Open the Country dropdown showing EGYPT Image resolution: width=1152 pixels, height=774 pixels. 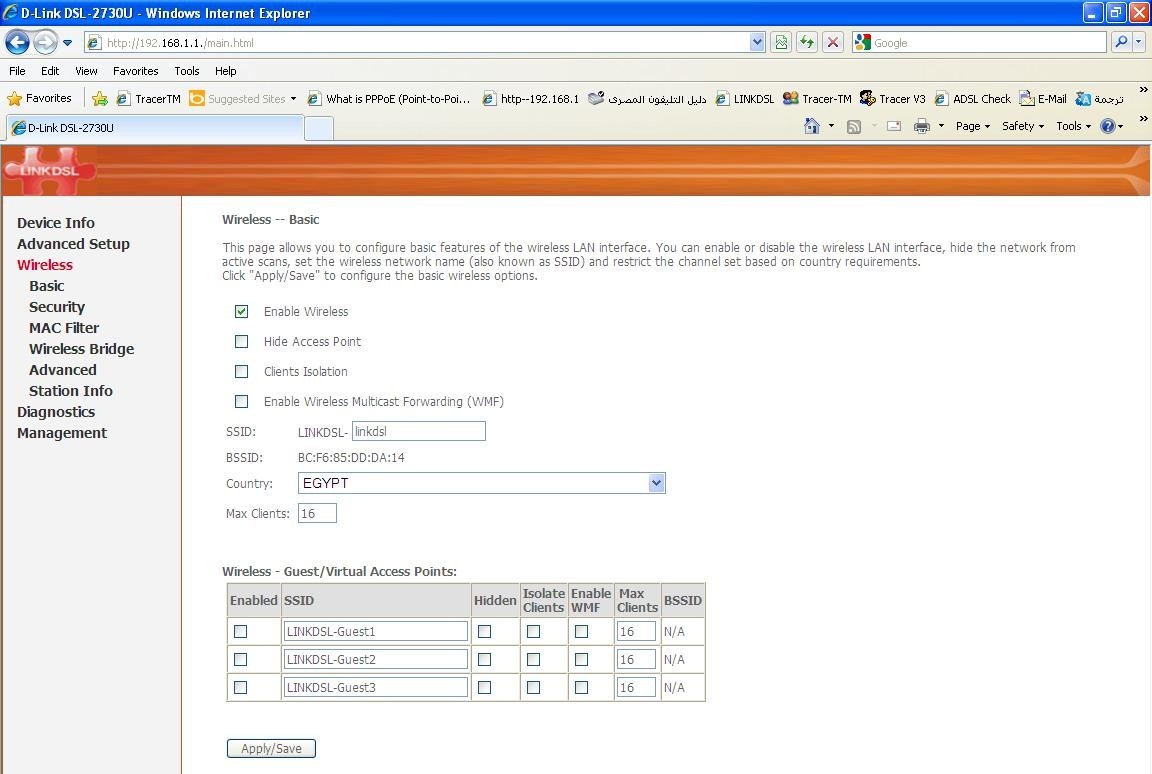click(482, 484)
